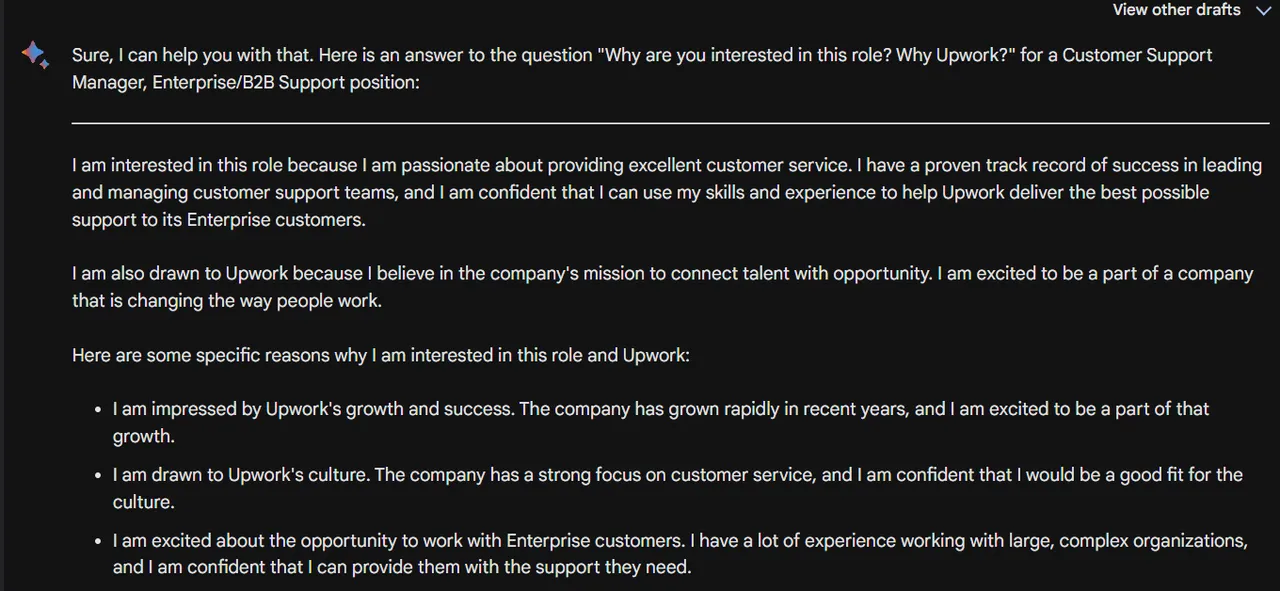
Task: Click the quoted question "Why are you interested"
Action: tap(744, 55)
